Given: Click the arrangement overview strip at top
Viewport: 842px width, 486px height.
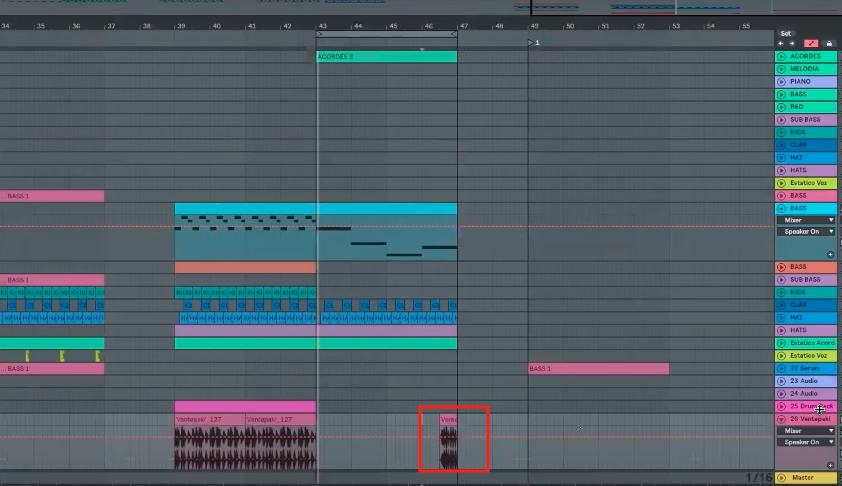Looking at the screenshot, I should point(421,7).
